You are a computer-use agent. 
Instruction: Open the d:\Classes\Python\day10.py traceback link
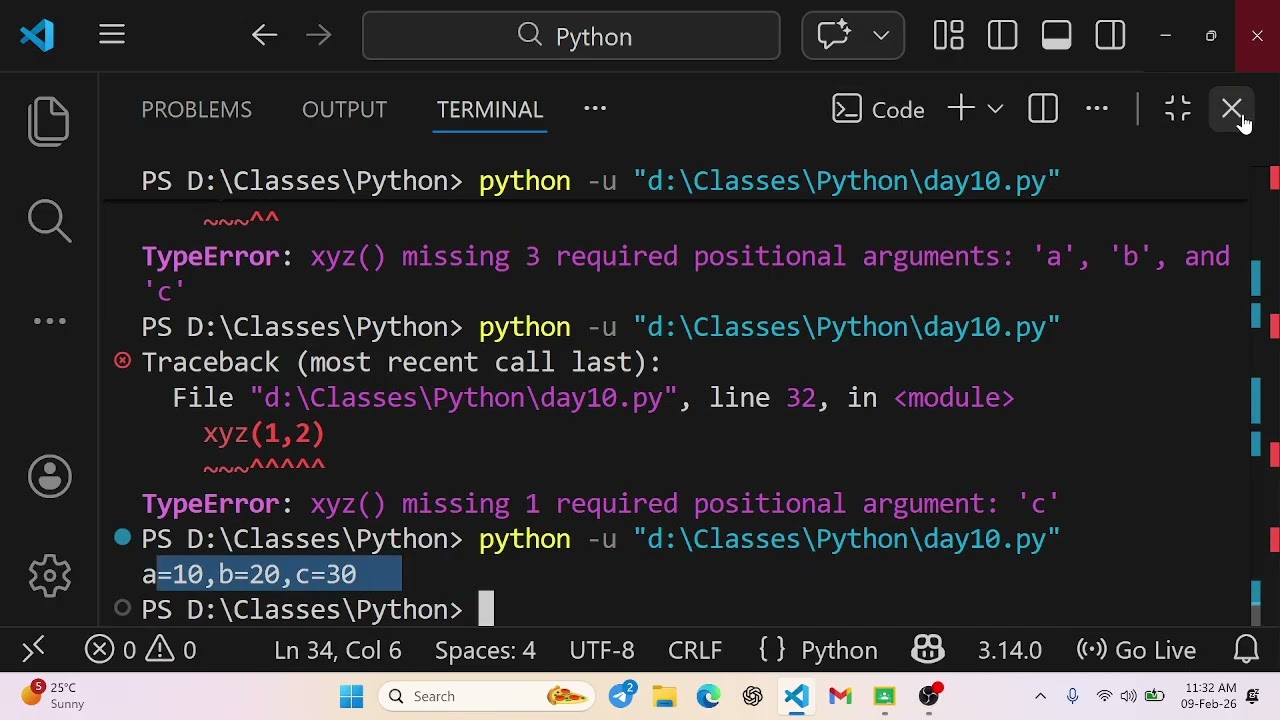pos(464,398)
